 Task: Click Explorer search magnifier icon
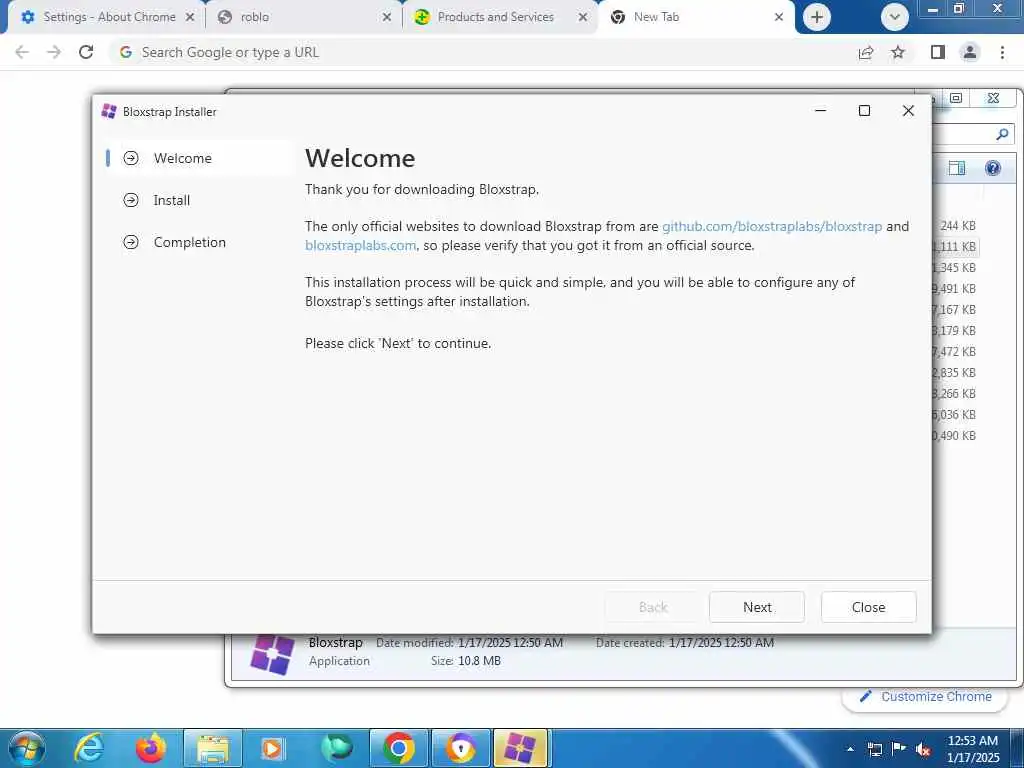[1002, 135]
